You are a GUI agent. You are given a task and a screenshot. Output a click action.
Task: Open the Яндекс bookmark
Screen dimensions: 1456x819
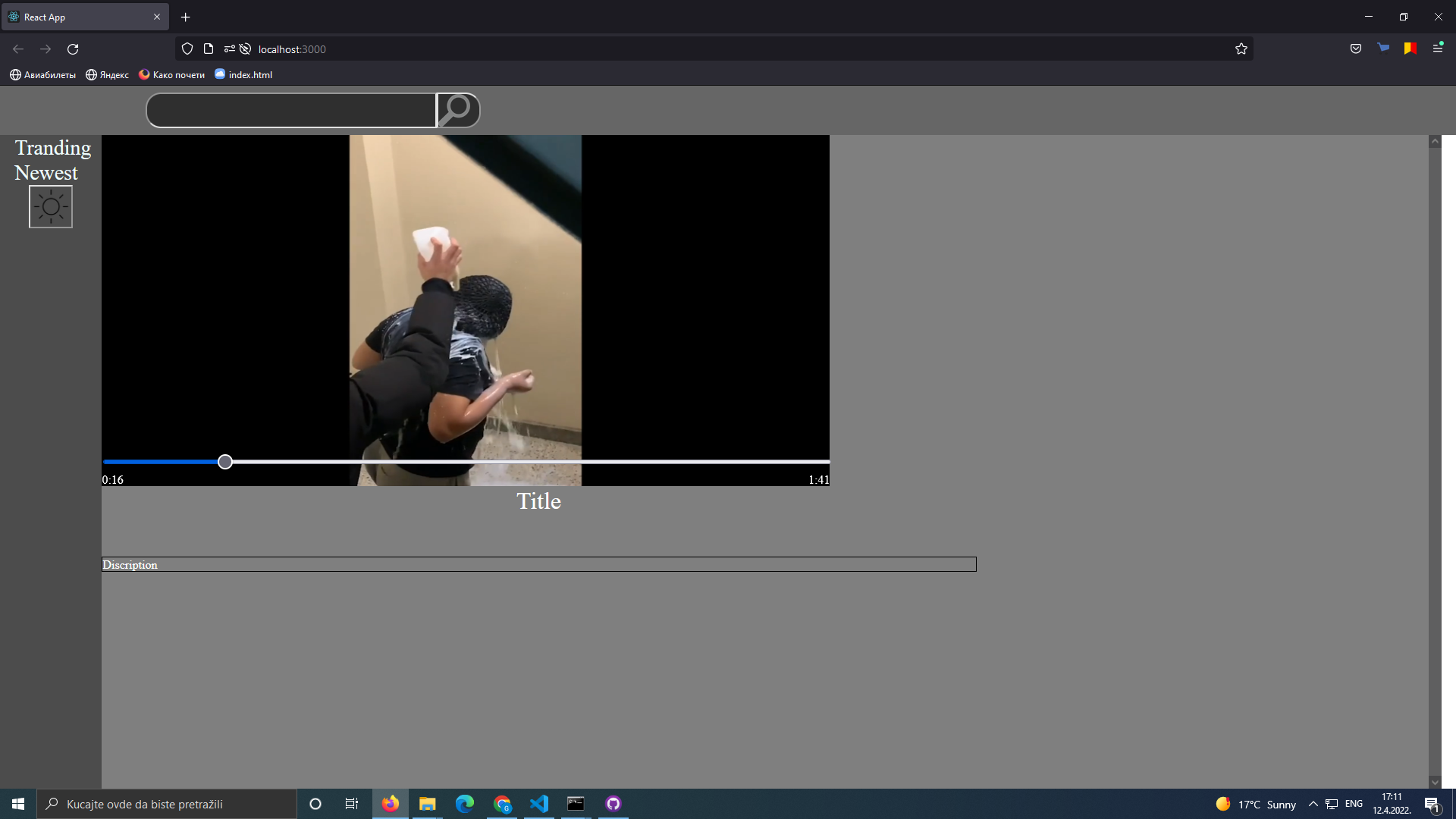(108, 74)
